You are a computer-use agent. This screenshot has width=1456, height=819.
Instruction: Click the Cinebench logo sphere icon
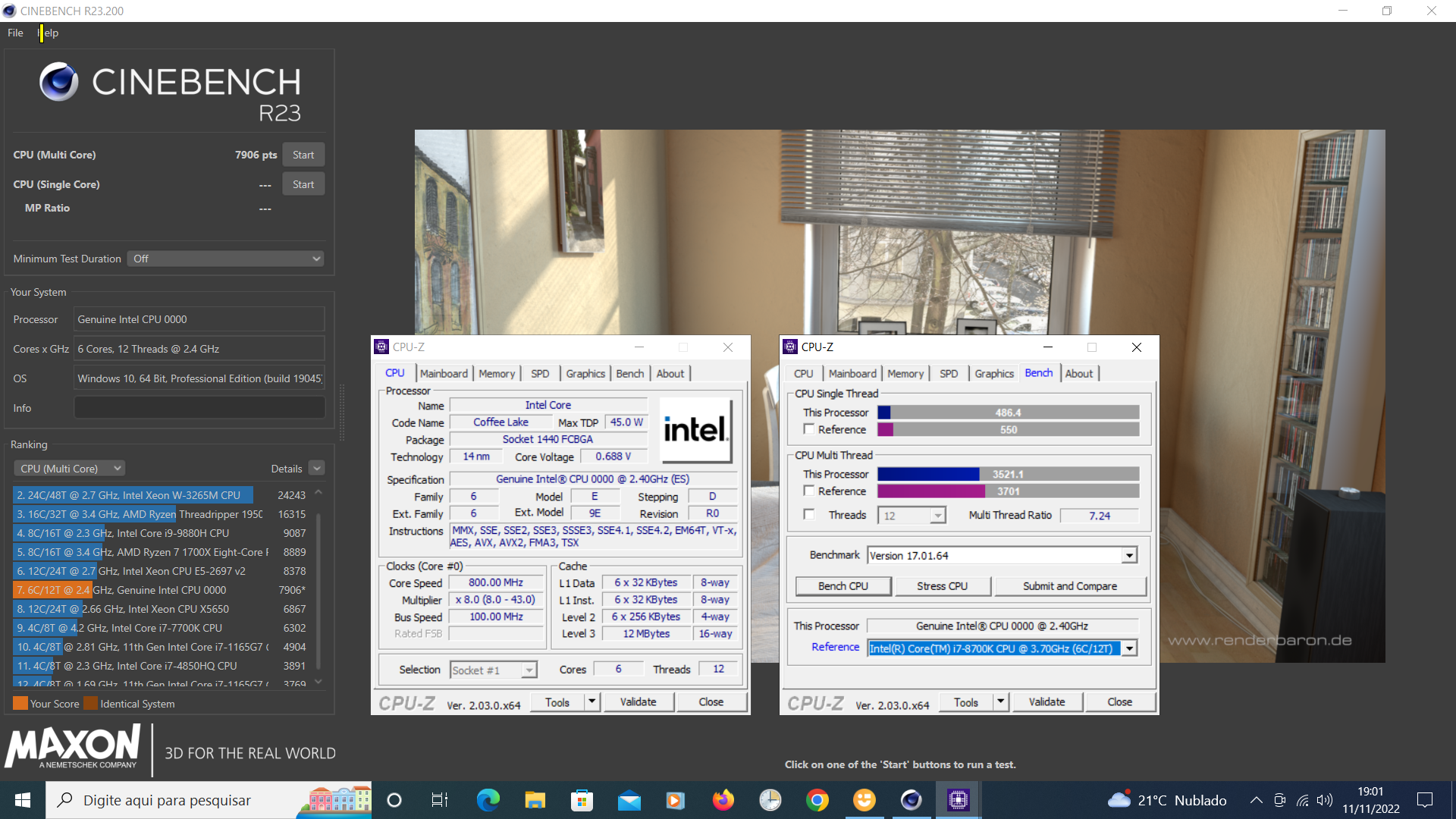59,82
